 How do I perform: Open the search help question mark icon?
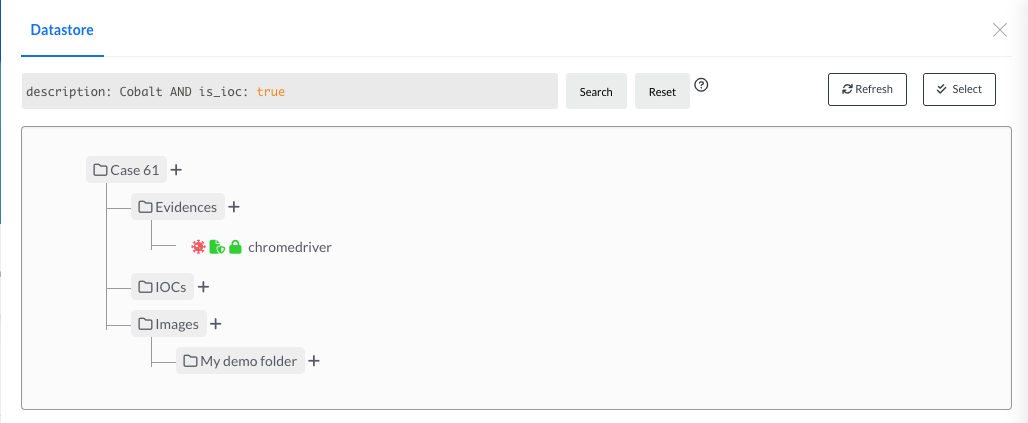[x=701, y=85]
